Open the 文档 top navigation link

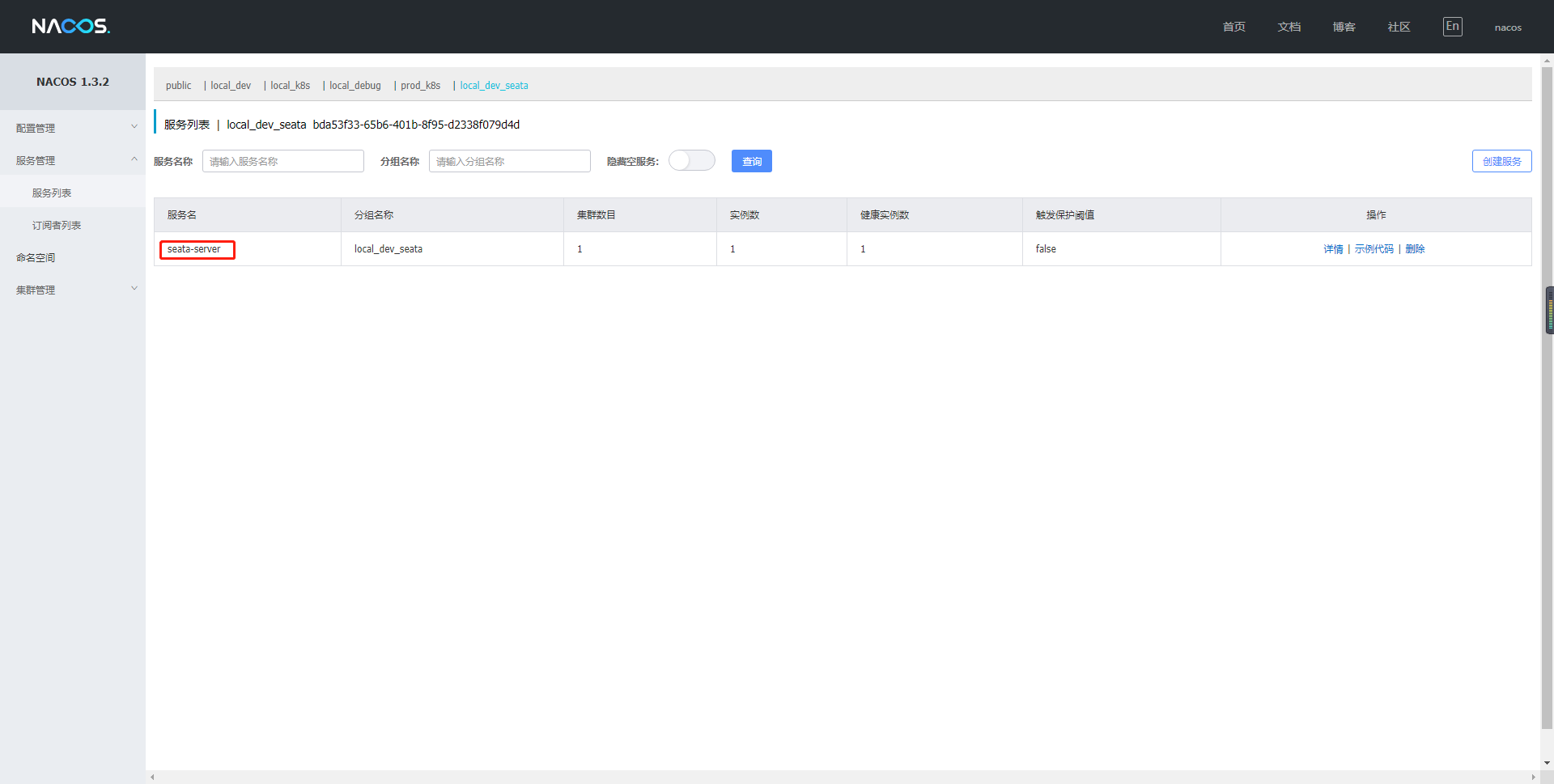tap(1289, 27)
